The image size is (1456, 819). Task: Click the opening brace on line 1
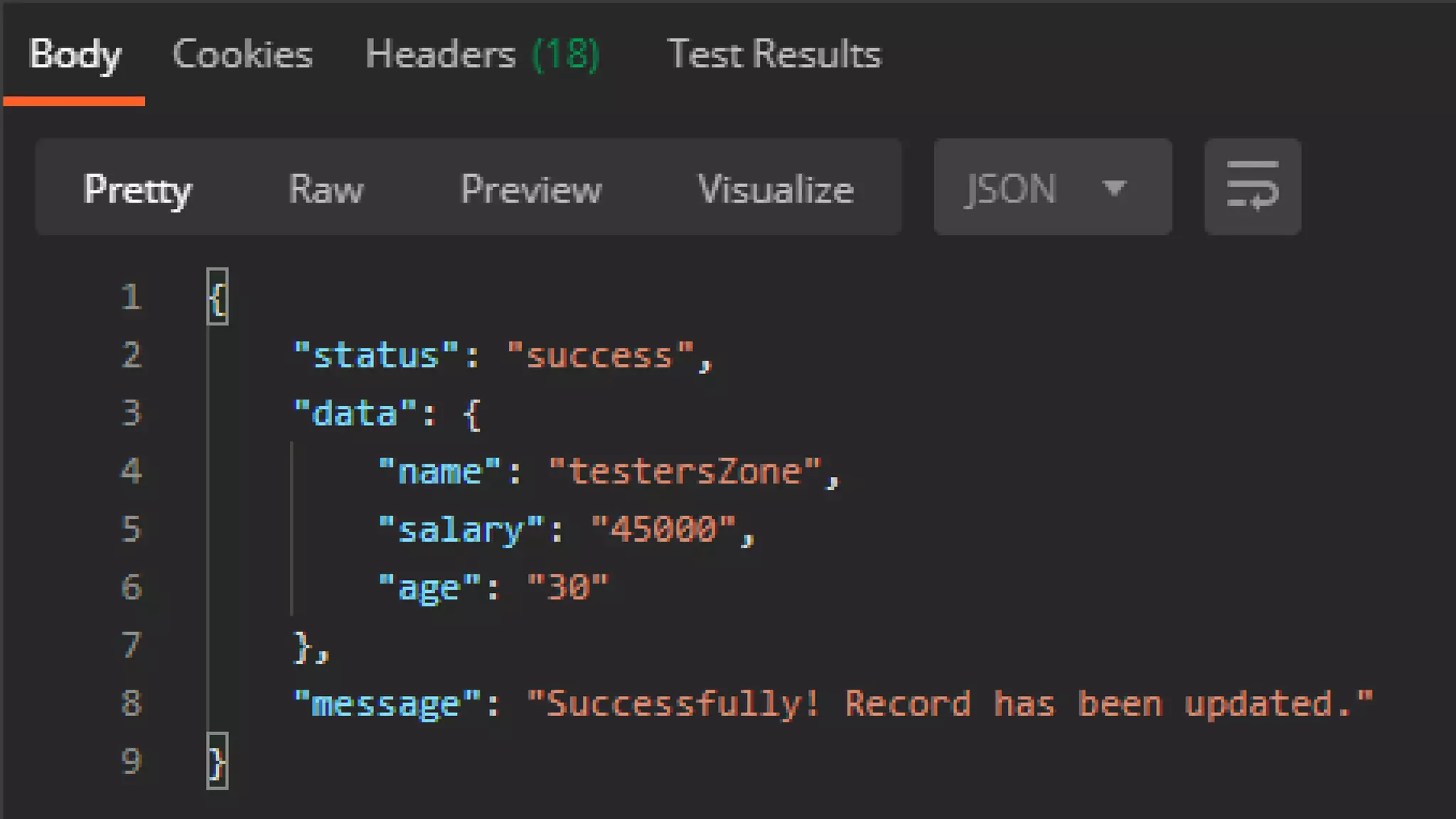[x=218, y=297]
